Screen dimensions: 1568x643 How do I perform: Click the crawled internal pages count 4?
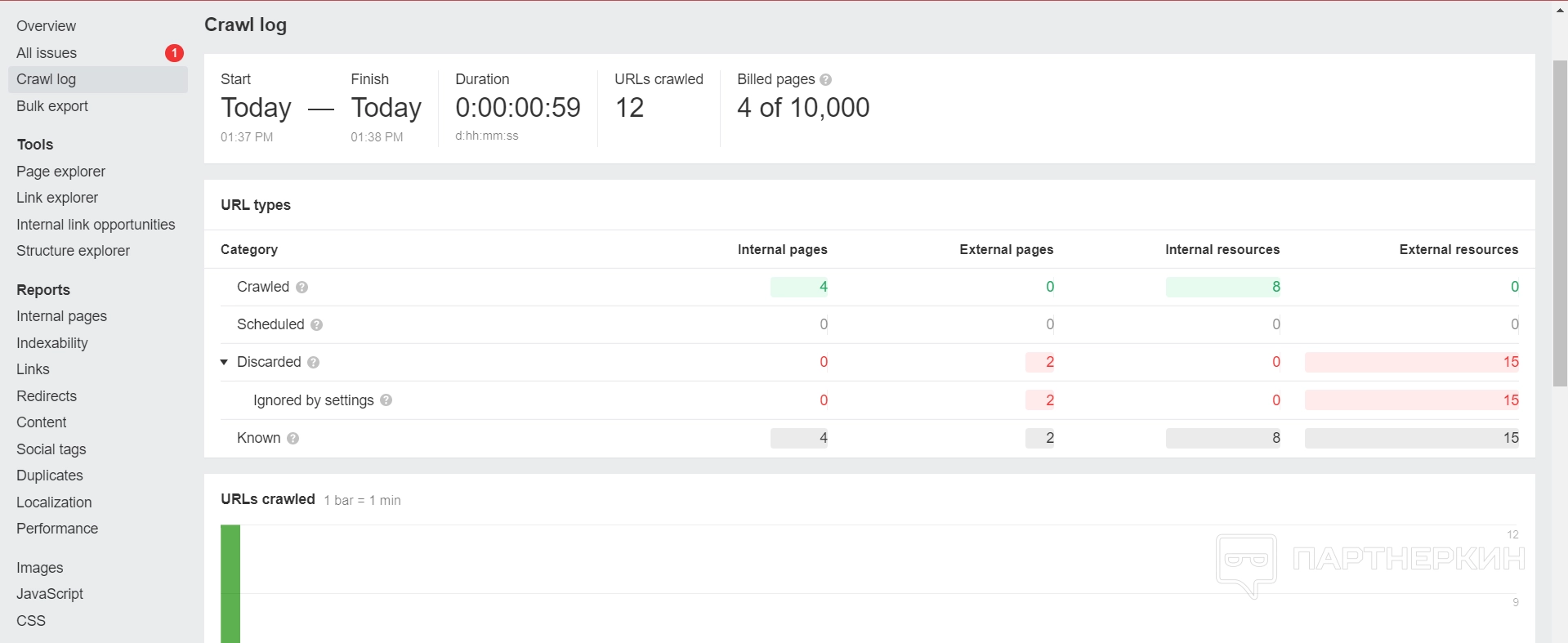(823, 287)
